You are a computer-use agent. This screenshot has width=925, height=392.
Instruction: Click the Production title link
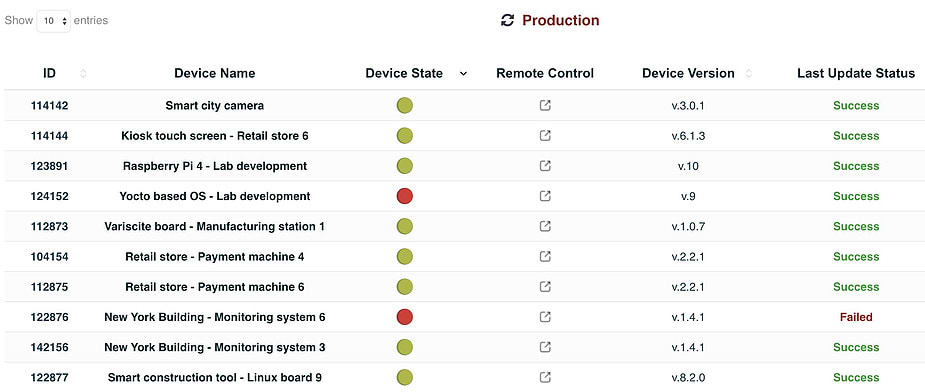(560, 21)
